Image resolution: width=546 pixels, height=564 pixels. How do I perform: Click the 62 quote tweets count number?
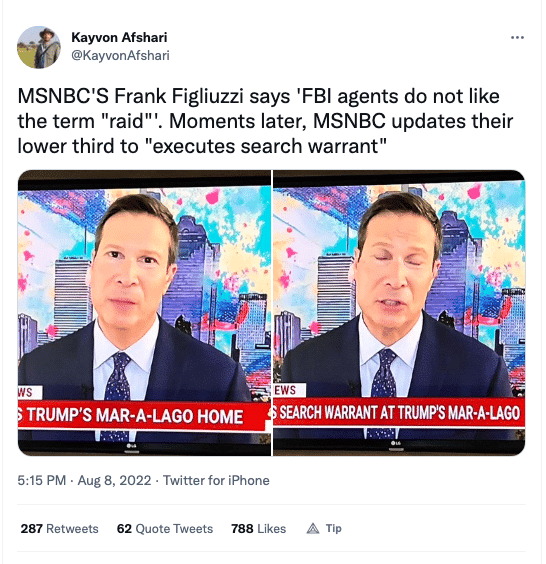click(124, 528)
